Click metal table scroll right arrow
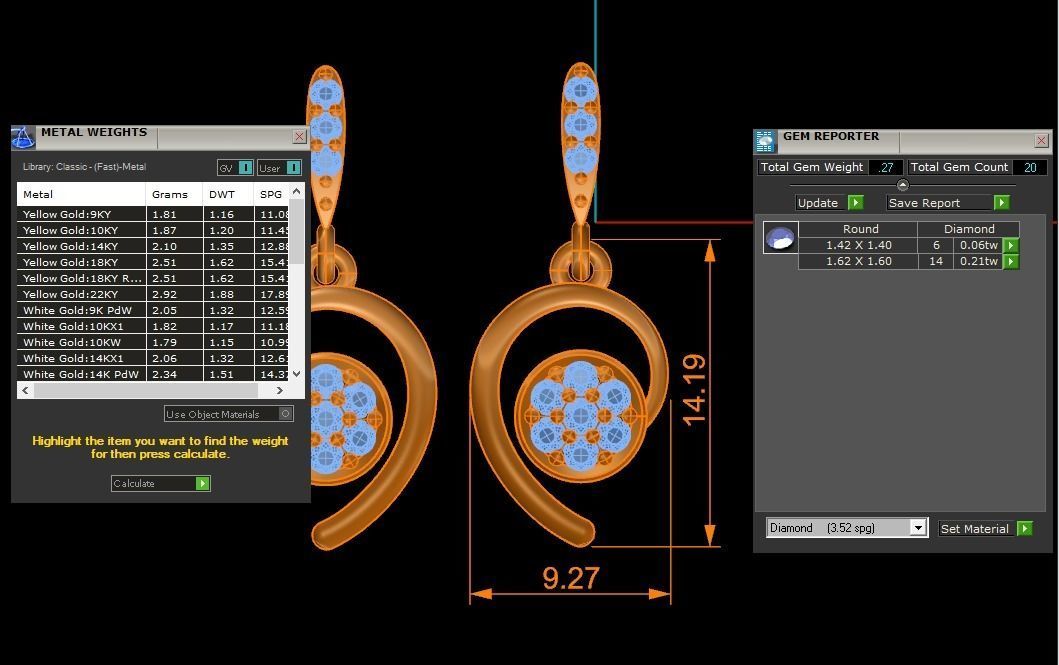Viewport: 1059px width, 665px height. click(x=280, y=390)
